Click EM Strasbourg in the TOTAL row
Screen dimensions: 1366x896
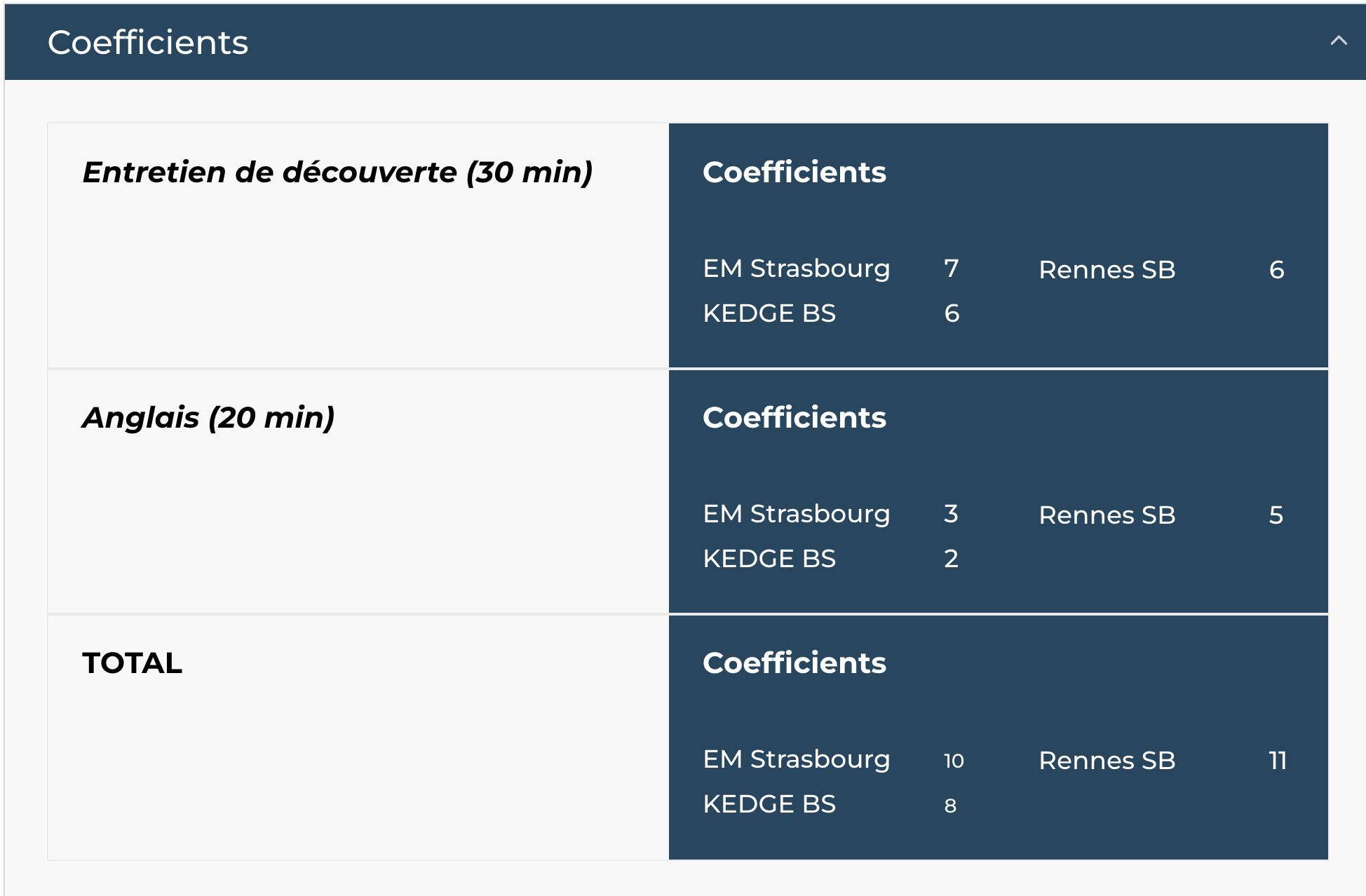coord(796,760)
